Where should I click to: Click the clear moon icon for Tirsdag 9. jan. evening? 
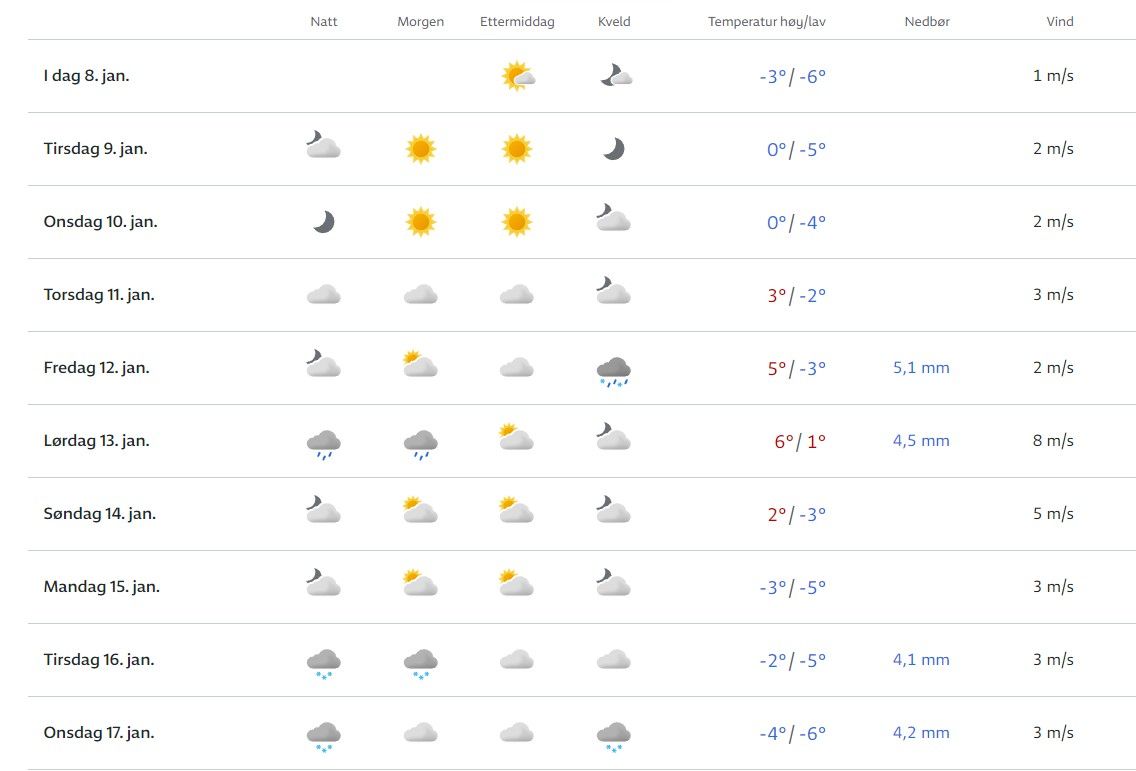pyautogui.click(x=613, y=149)
